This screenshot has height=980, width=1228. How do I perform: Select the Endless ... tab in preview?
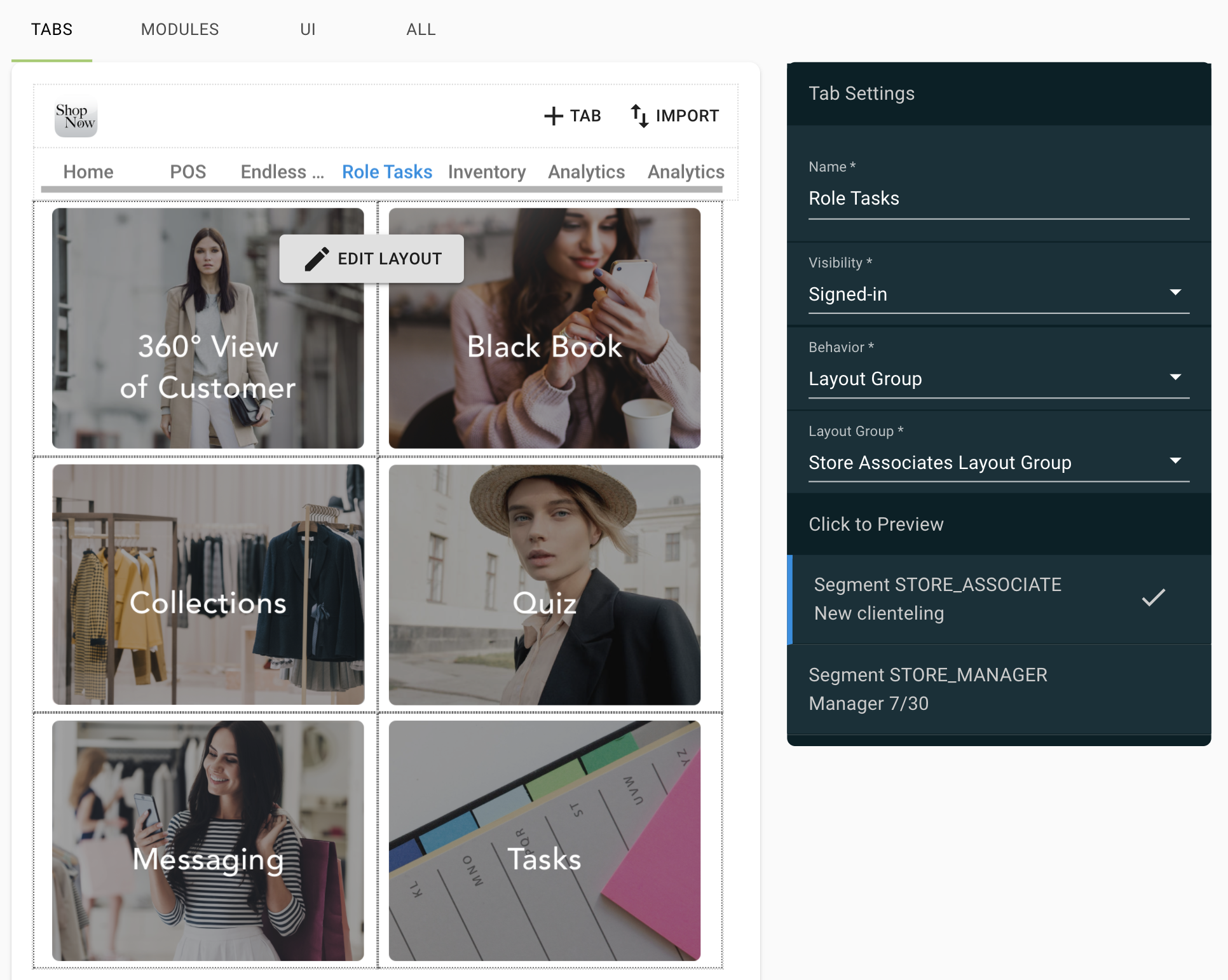point(282,172)
